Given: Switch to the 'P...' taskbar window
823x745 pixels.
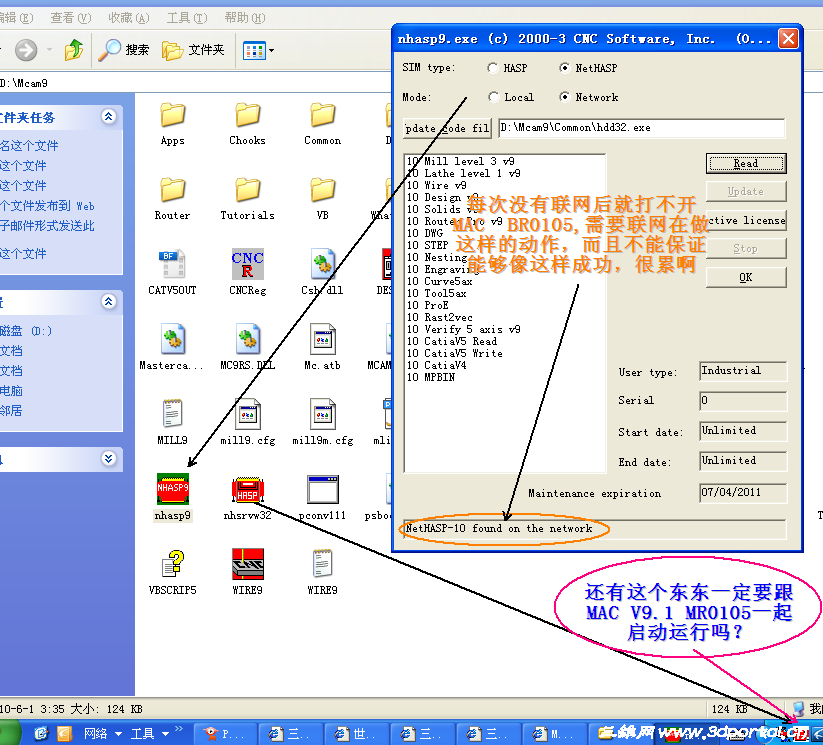Looking at the screenshot, I should [x=226, y=733].
